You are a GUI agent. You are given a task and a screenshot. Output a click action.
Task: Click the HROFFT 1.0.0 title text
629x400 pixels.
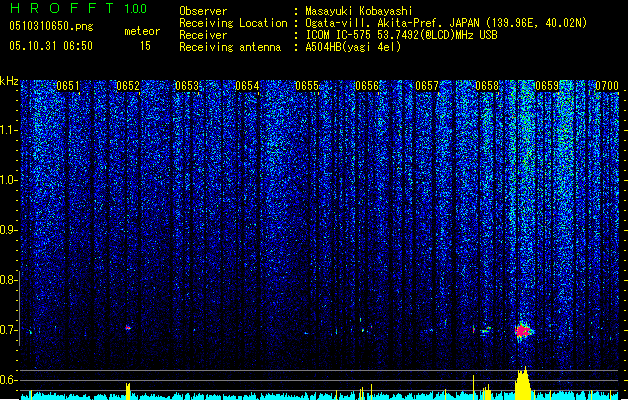tap(78, 8)
